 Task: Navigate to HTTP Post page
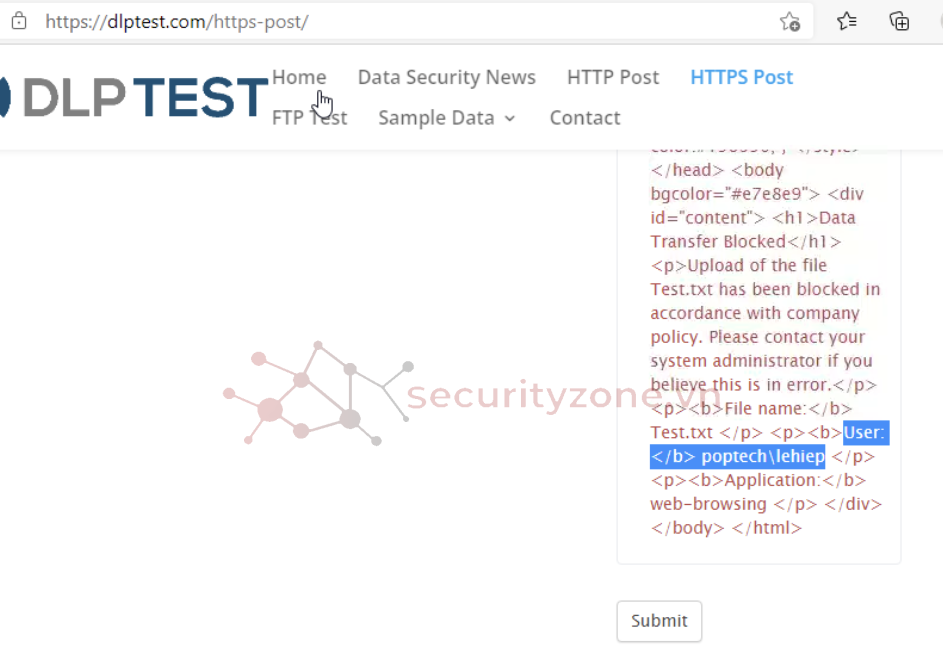tap(613, 77)
